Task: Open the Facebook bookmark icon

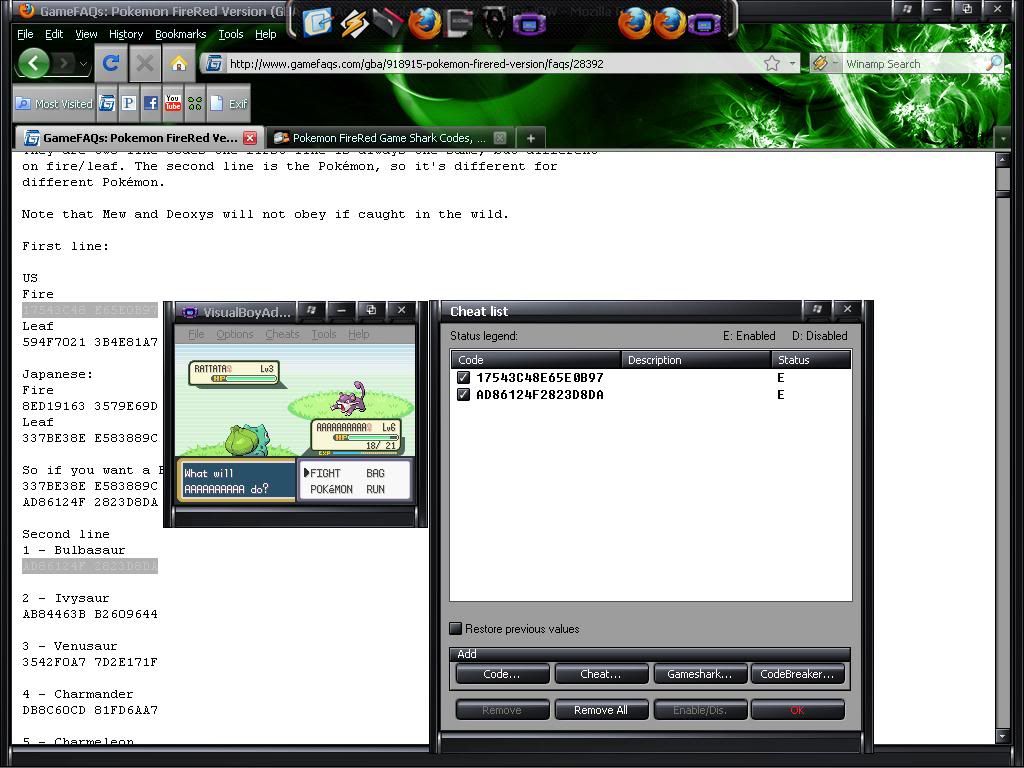Action: pyautogui.click(x=150, y=103)
